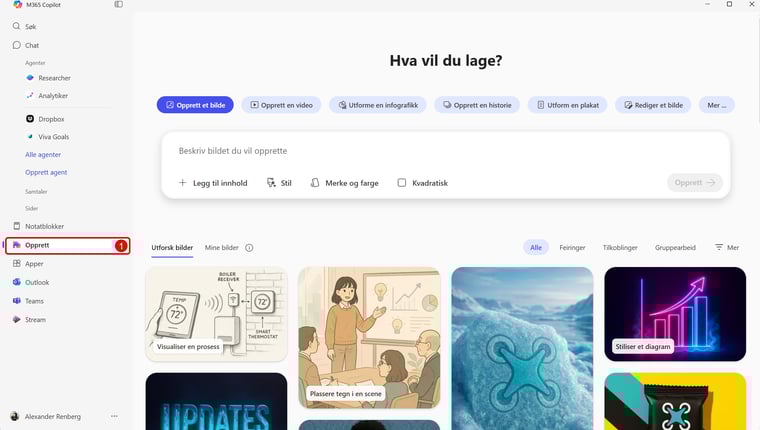The width and height of the screenshot is (760, 430).
Task: Toggle the Kvadratisk checkbox
Action: pyautogui.click(x=402, y=183)
